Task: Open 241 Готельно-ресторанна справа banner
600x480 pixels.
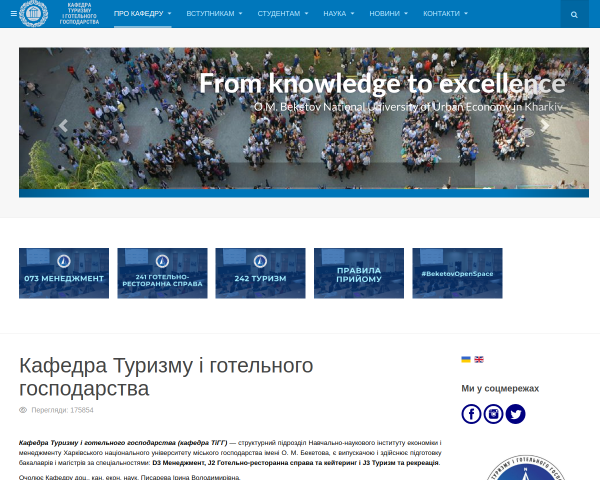Action: click(162, 273)
